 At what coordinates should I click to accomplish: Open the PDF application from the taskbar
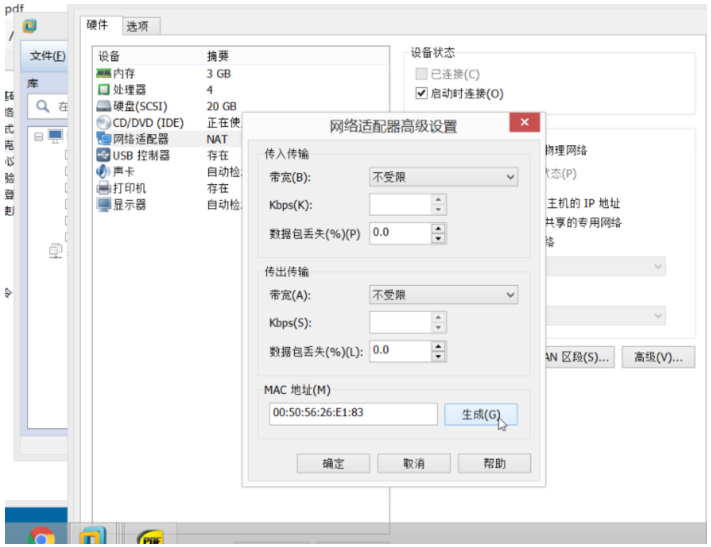point(150,537)
